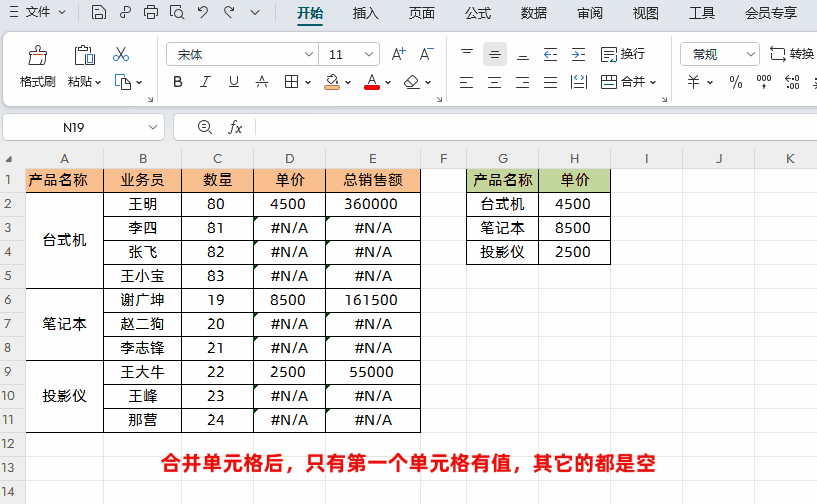
Task: Open the 工具 tab
Action: [702, 13]
